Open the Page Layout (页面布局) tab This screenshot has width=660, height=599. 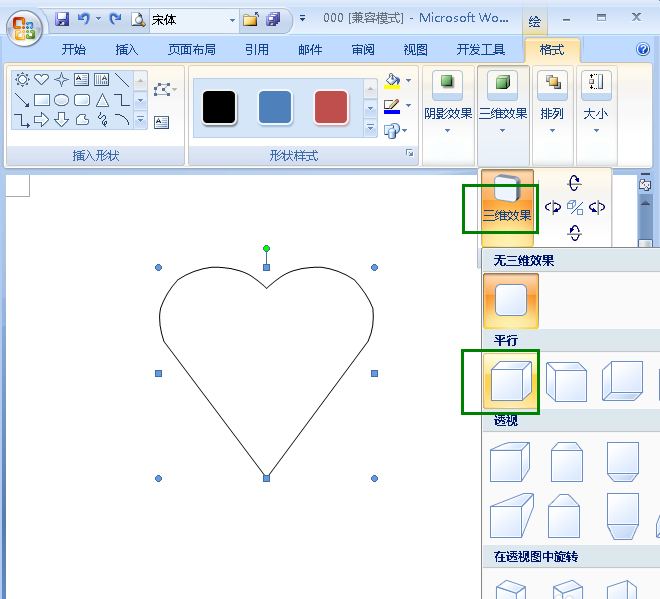click(192, 50)
